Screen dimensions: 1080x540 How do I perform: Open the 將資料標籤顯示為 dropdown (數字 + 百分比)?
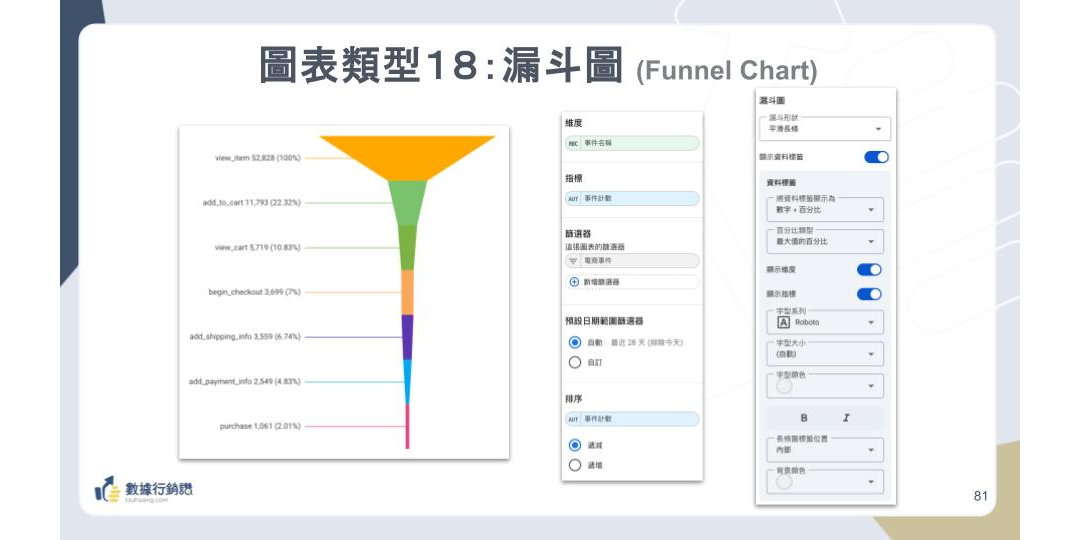[x=824, y=209]
